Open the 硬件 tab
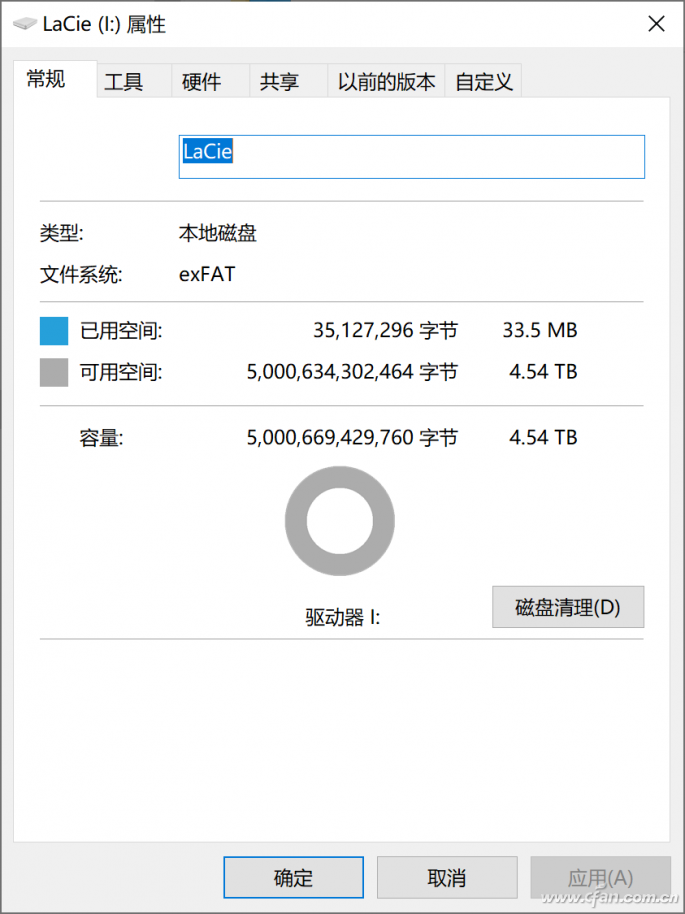 point(210,81)
